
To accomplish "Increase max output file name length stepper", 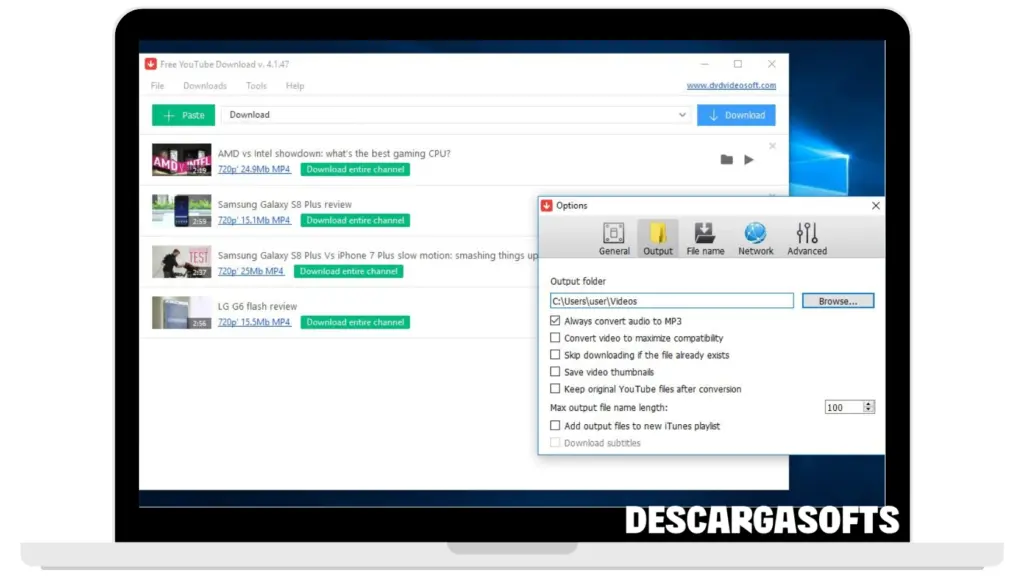I will [868, 404].
